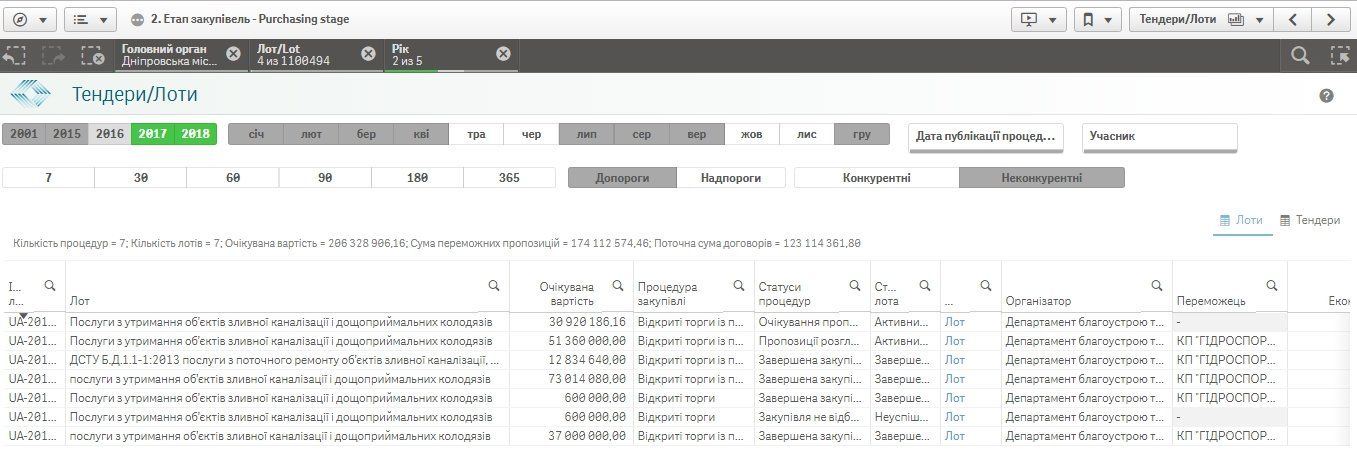
Task: Select month січ filter
Action: [256, 134]
